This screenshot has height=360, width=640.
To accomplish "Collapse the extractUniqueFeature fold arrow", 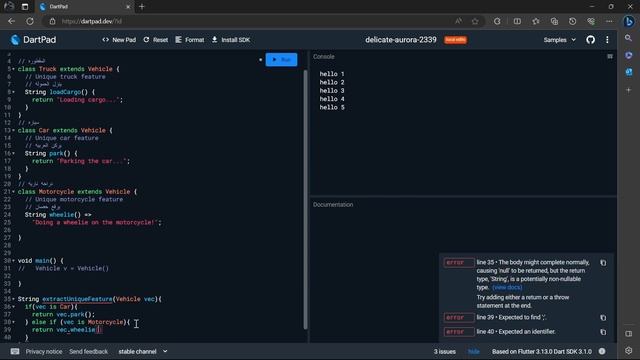I will [x=13, y=299].
